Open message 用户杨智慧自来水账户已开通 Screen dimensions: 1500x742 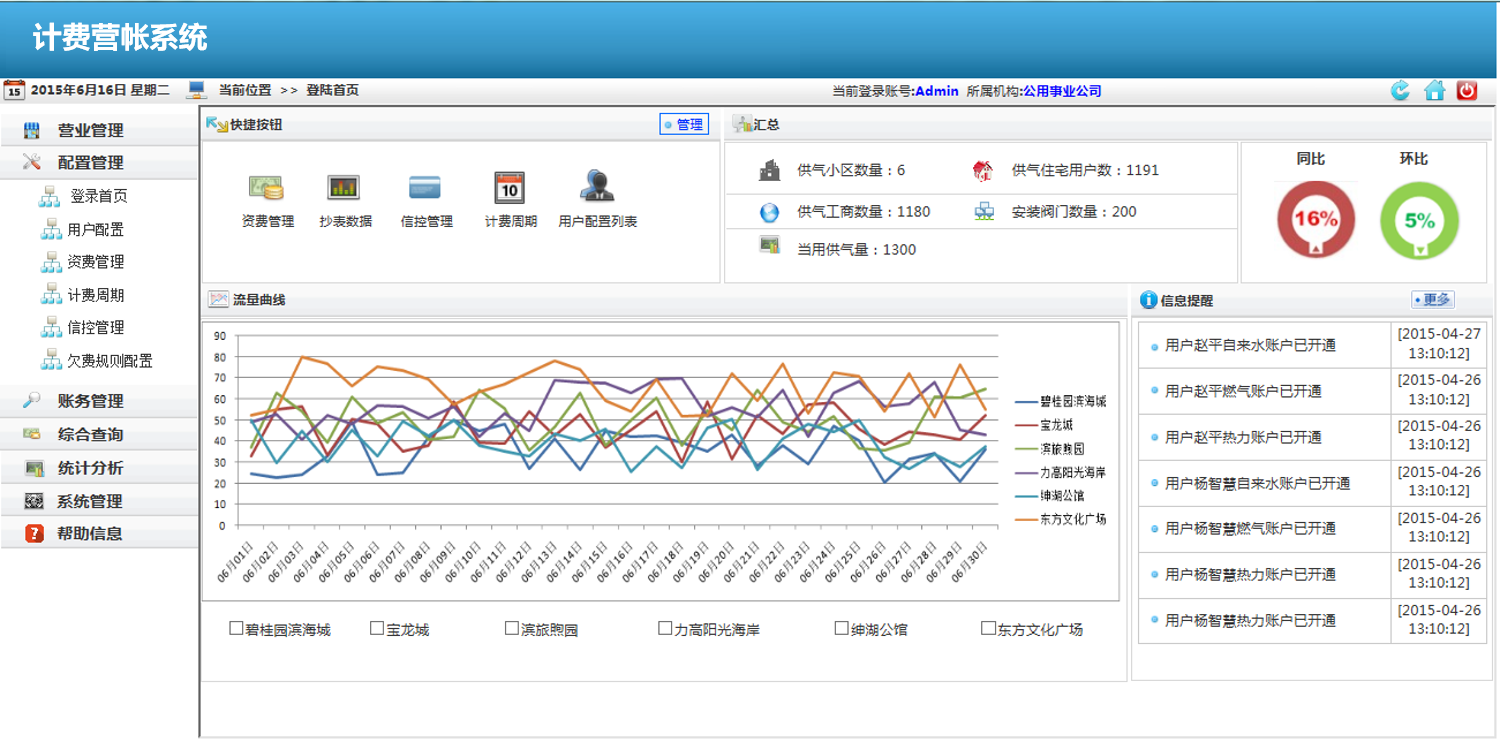[1258, 483]
